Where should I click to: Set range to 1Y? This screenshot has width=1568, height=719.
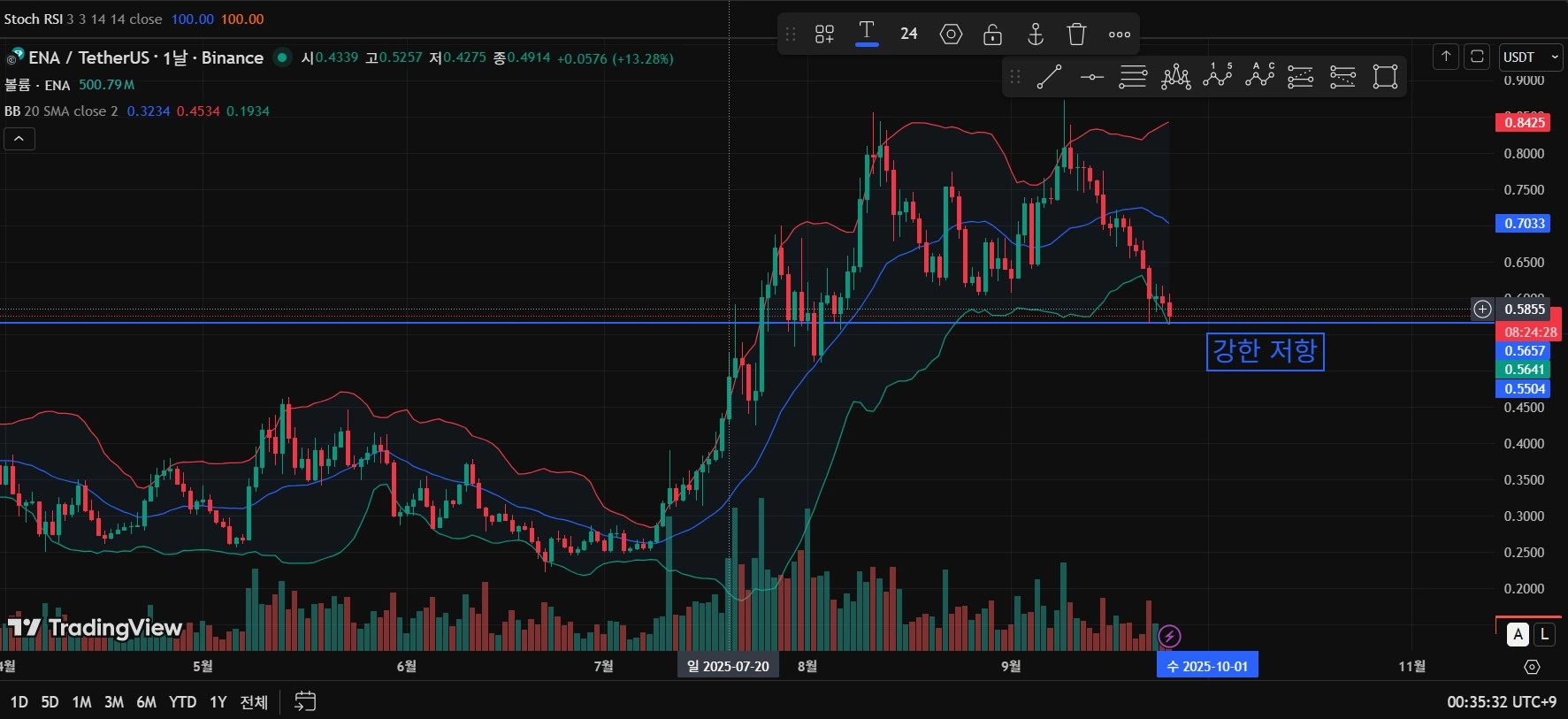point(218,701)
